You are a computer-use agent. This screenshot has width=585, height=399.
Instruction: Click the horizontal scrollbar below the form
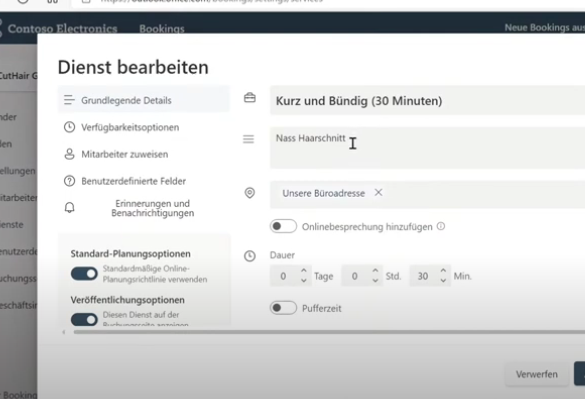[x=328, y=332]
